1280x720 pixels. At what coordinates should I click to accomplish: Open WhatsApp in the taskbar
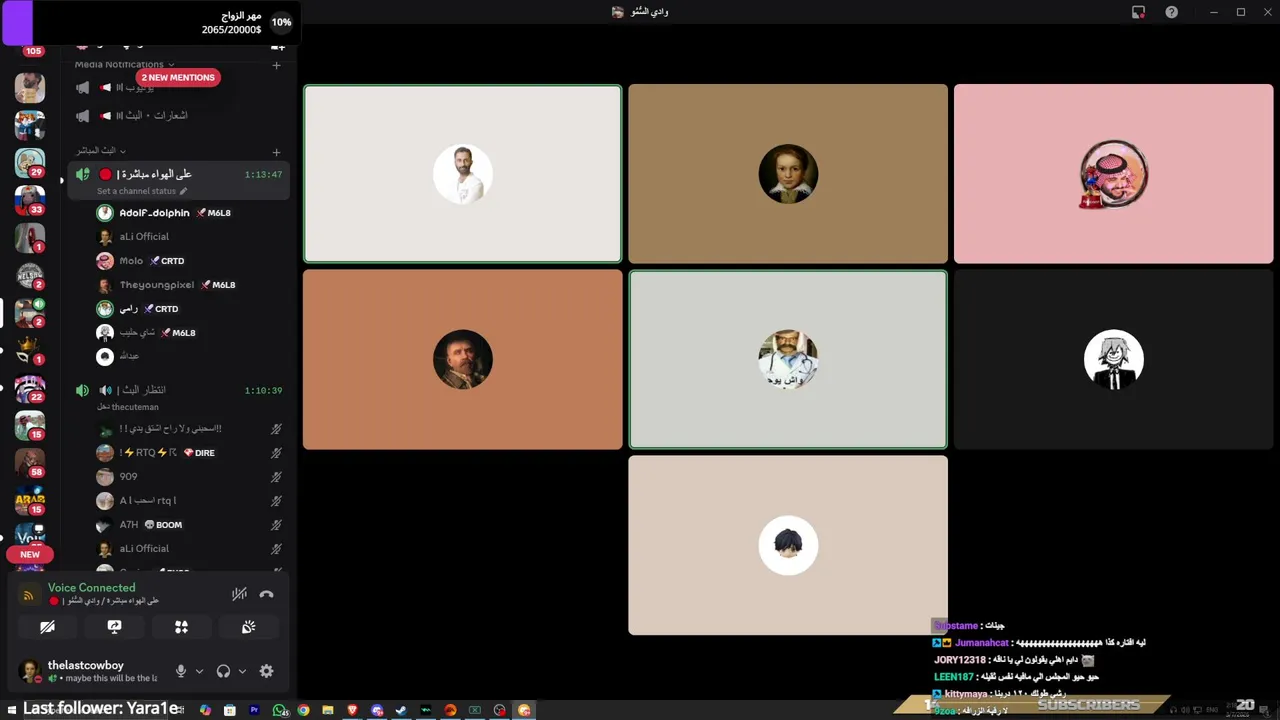[x=279, y=710]
